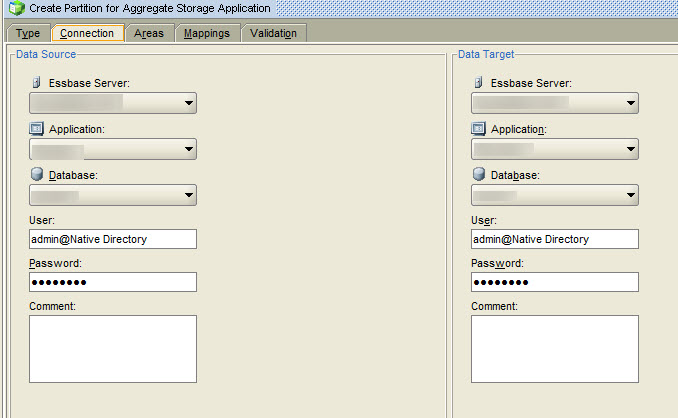
Task: Click the Data Target Application icon
Action: pos(479,129)
